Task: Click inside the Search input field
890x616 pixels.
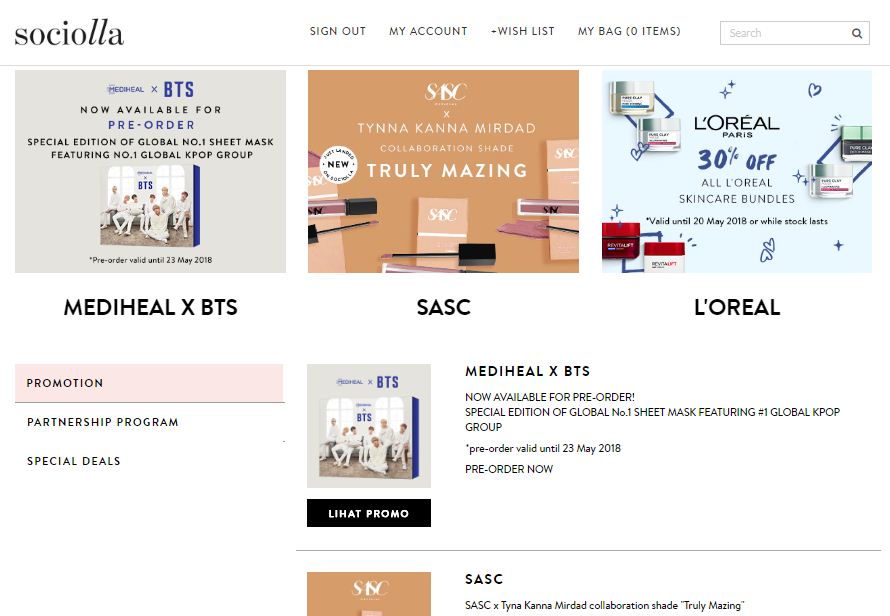Action: tap(786, 33)
